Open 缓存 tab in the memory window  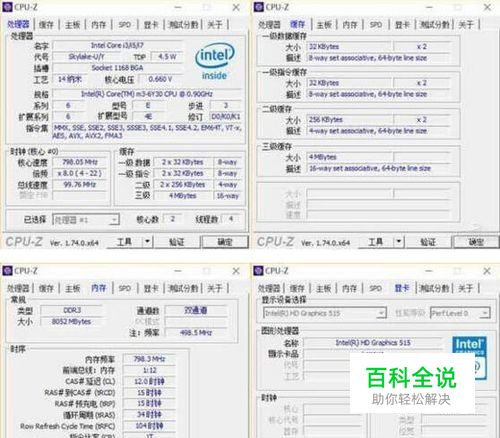tap(46, 288)
